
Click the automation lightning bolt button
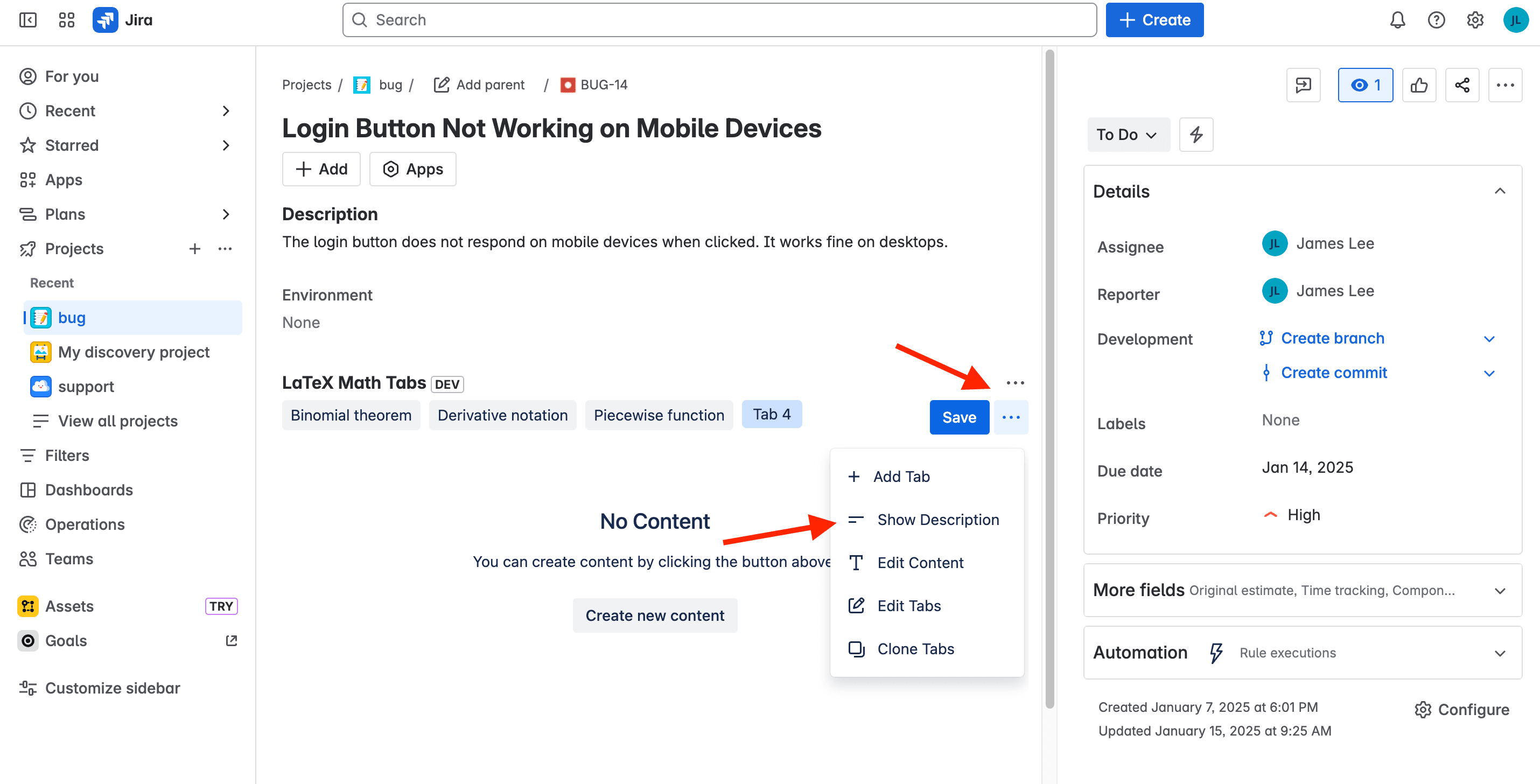click(1195, 135)
